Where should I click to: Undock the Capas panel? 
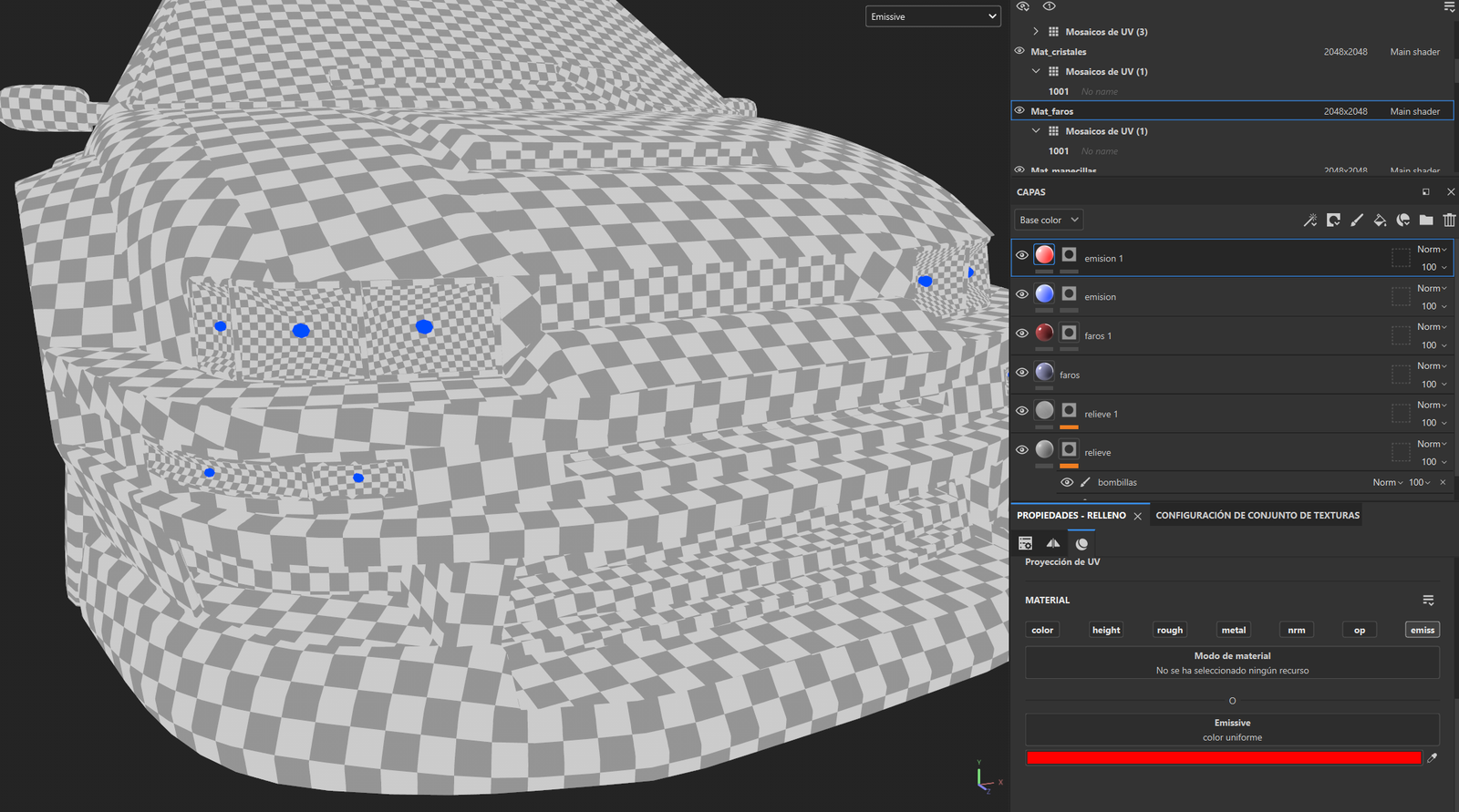pos(1426,192)
